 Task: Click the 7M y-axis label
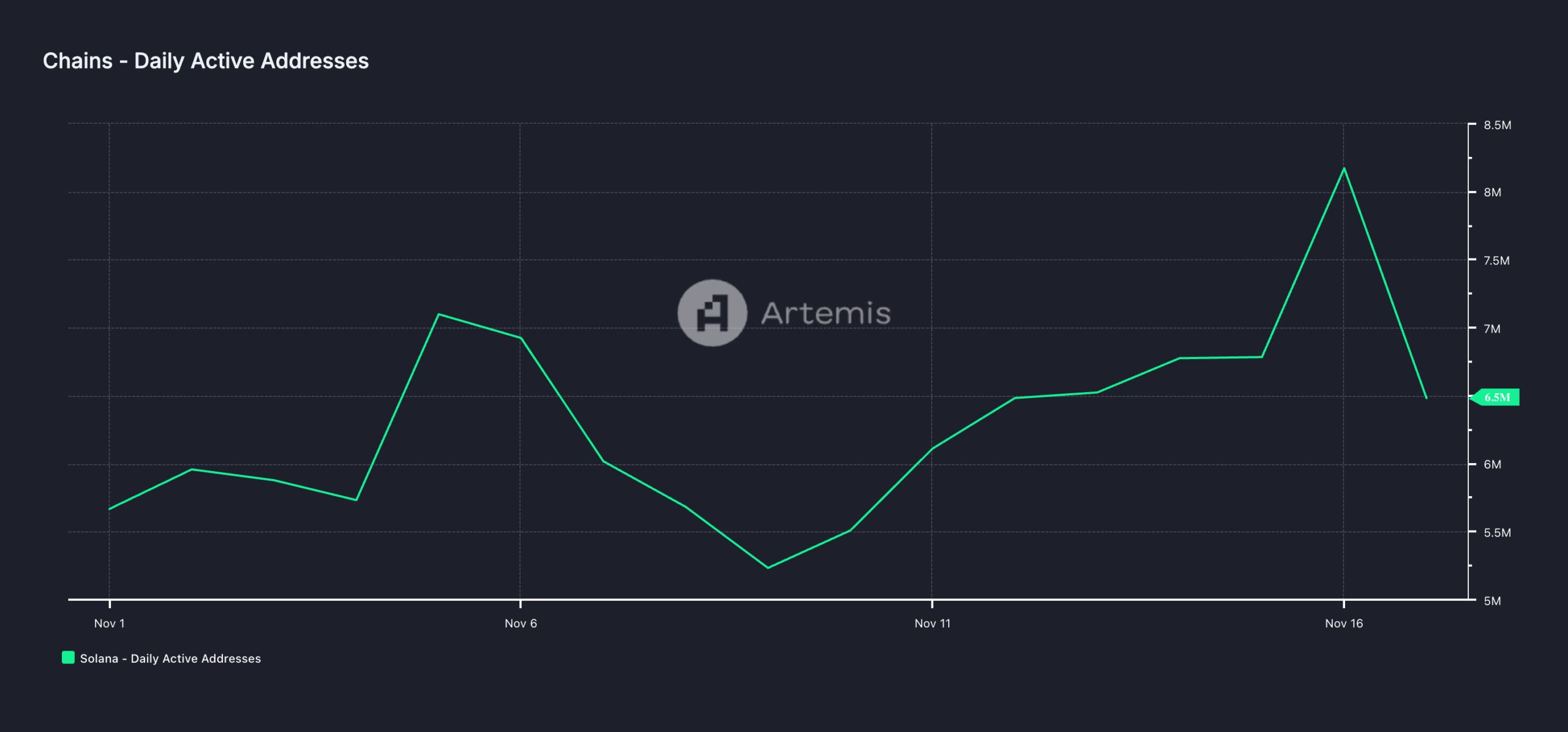pos(1492,329)
